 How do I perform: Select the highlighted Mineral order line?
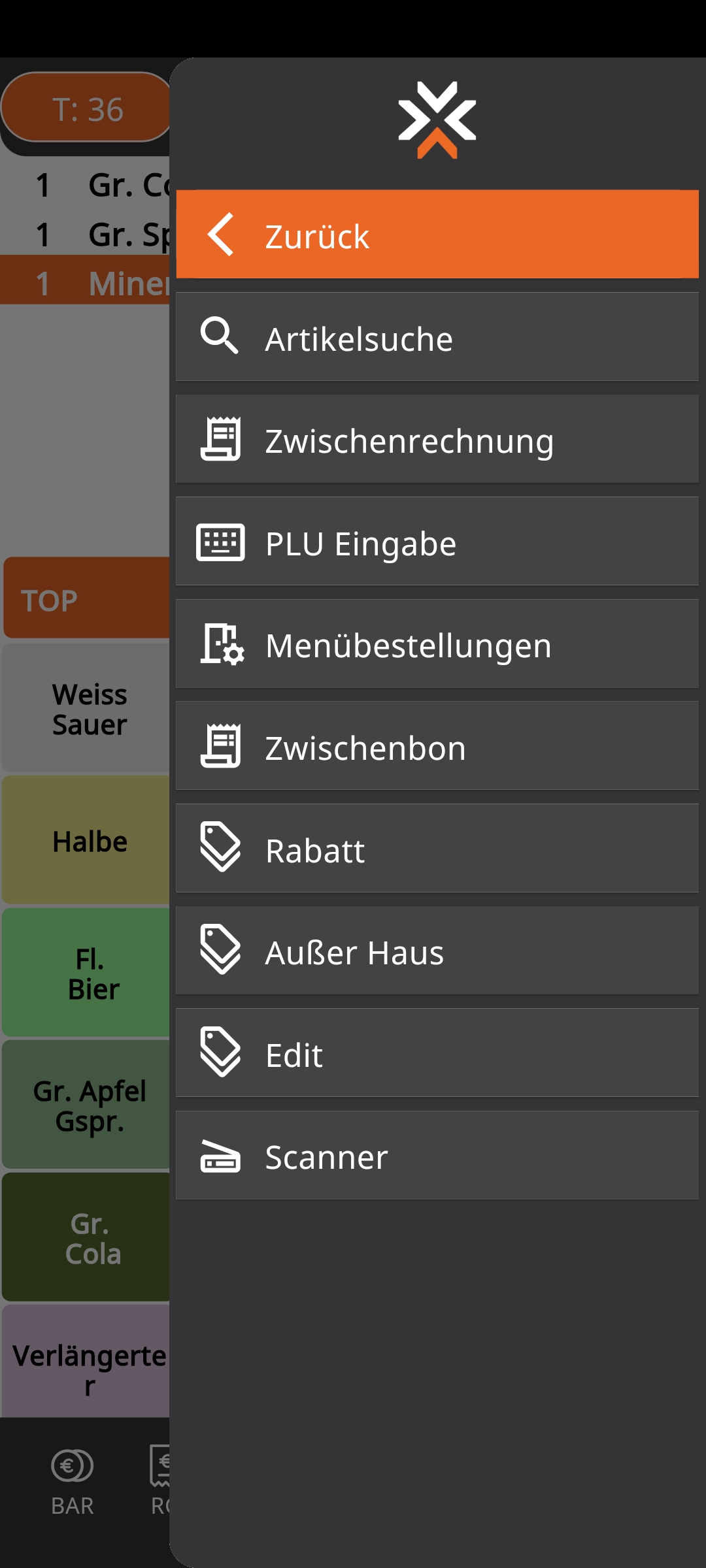point(85,282)
